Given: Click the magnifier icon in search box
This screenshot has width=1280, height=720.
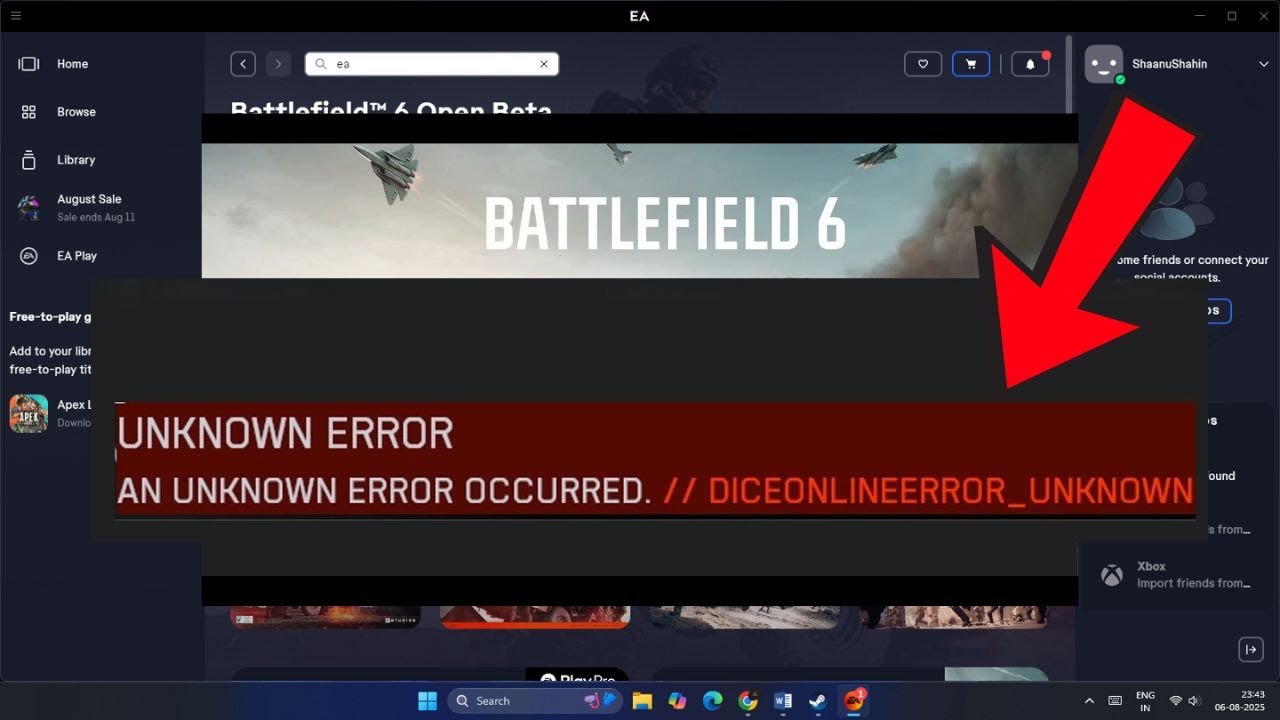Looking at the screenshot, I should (x=321, y=64).
